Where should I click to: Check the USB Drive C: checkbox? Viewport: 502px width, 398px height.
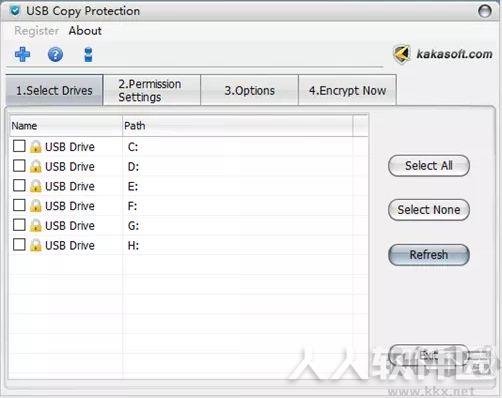coord(19,146)
